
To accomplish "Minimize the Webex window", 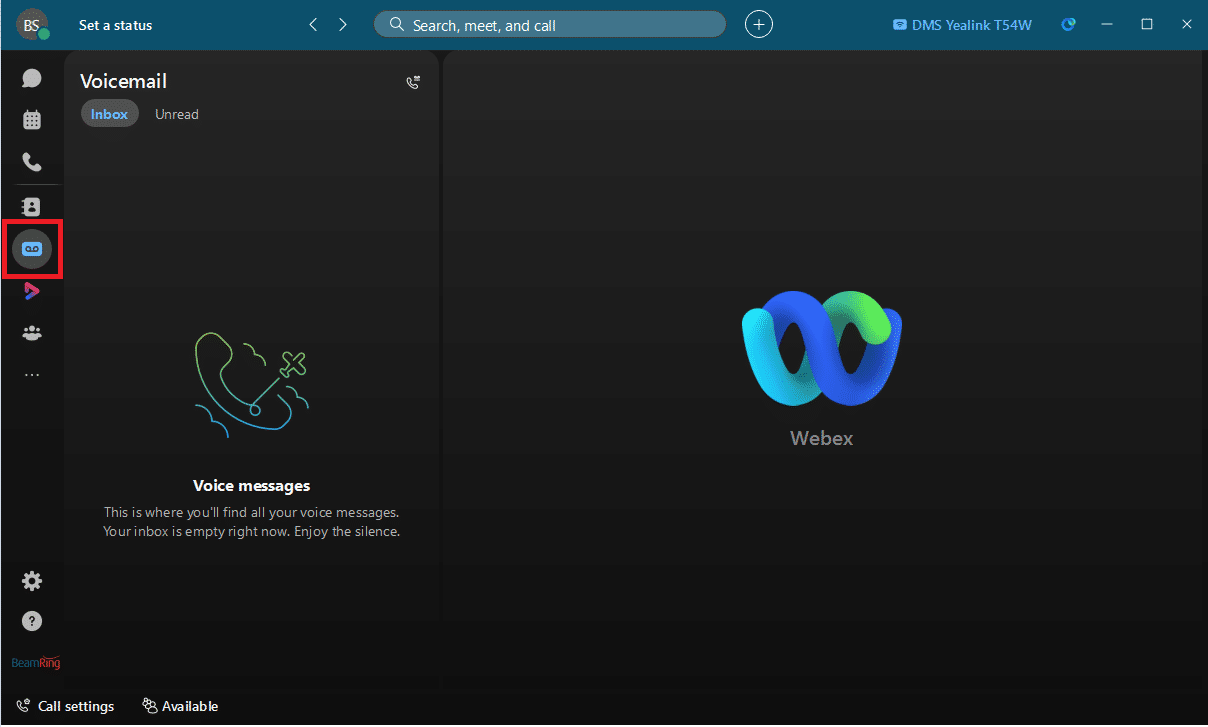I will click(x=1107, y=24).
